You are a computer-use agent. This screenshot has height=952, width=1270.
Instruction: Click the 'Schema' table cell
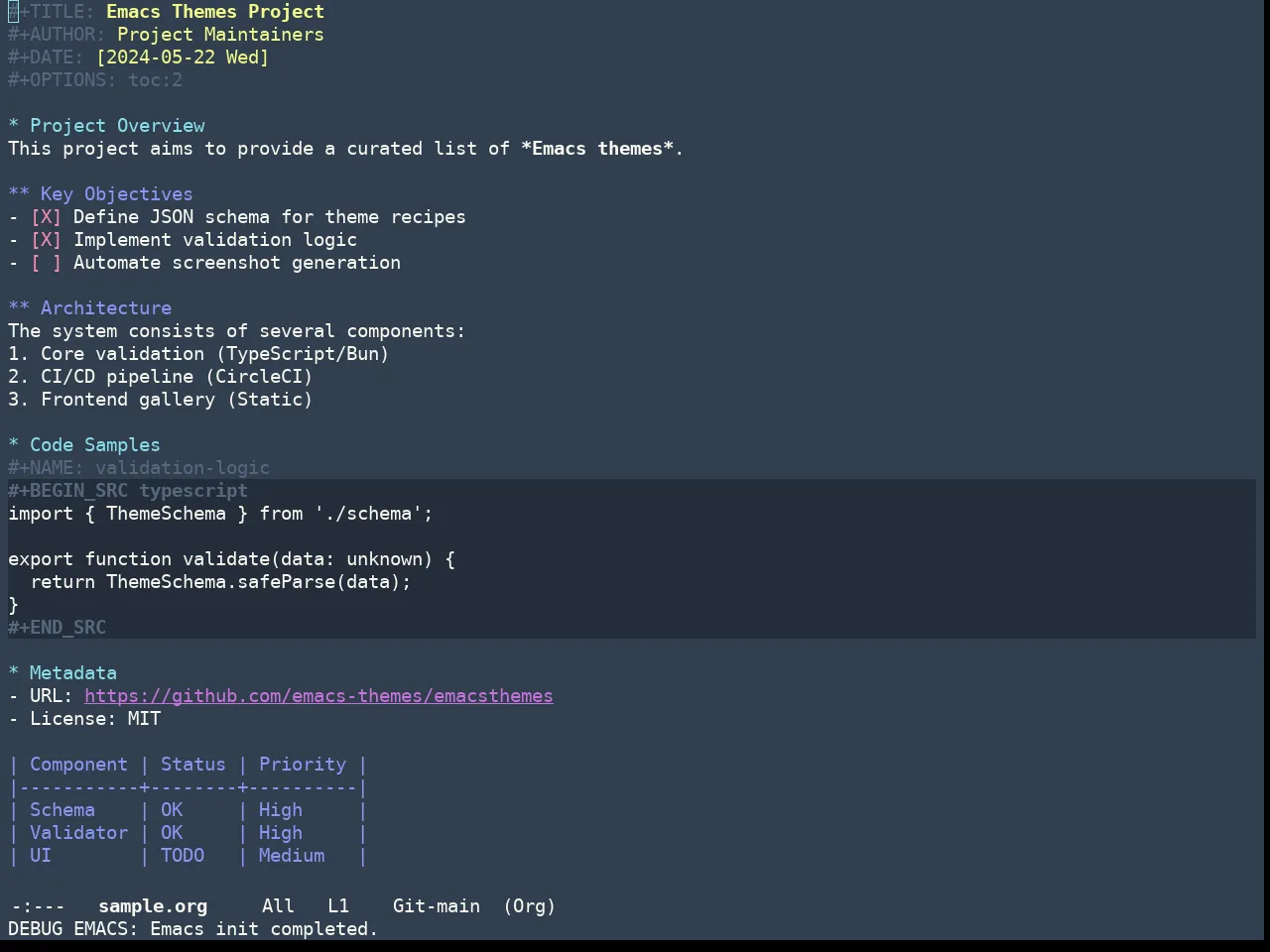tap(63, 810)
